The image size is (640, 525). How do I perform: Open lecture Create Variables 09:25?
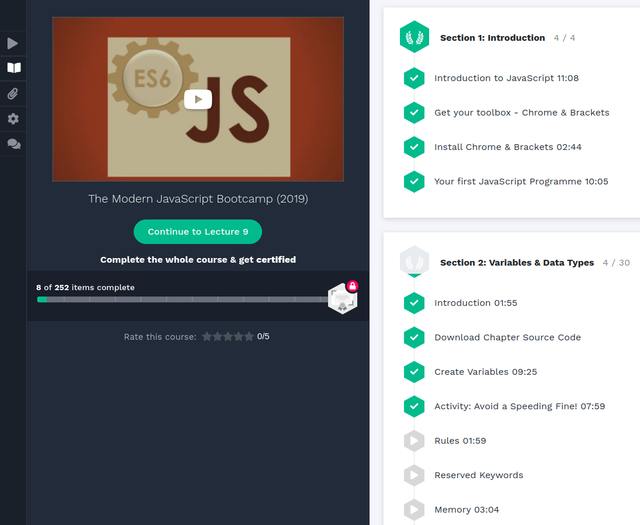pos(486,372)
